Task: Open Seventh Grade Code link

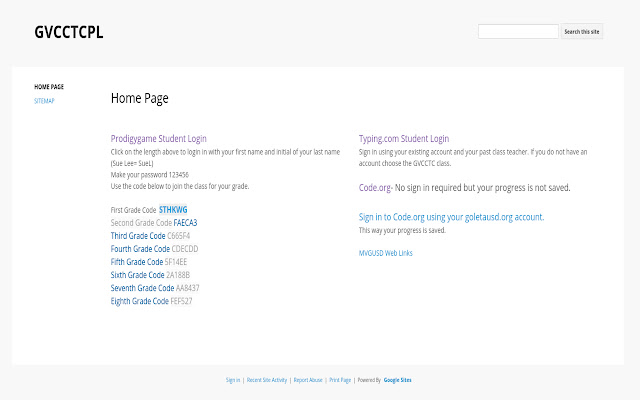Action: pyautogui.click(x=142, y=288)
